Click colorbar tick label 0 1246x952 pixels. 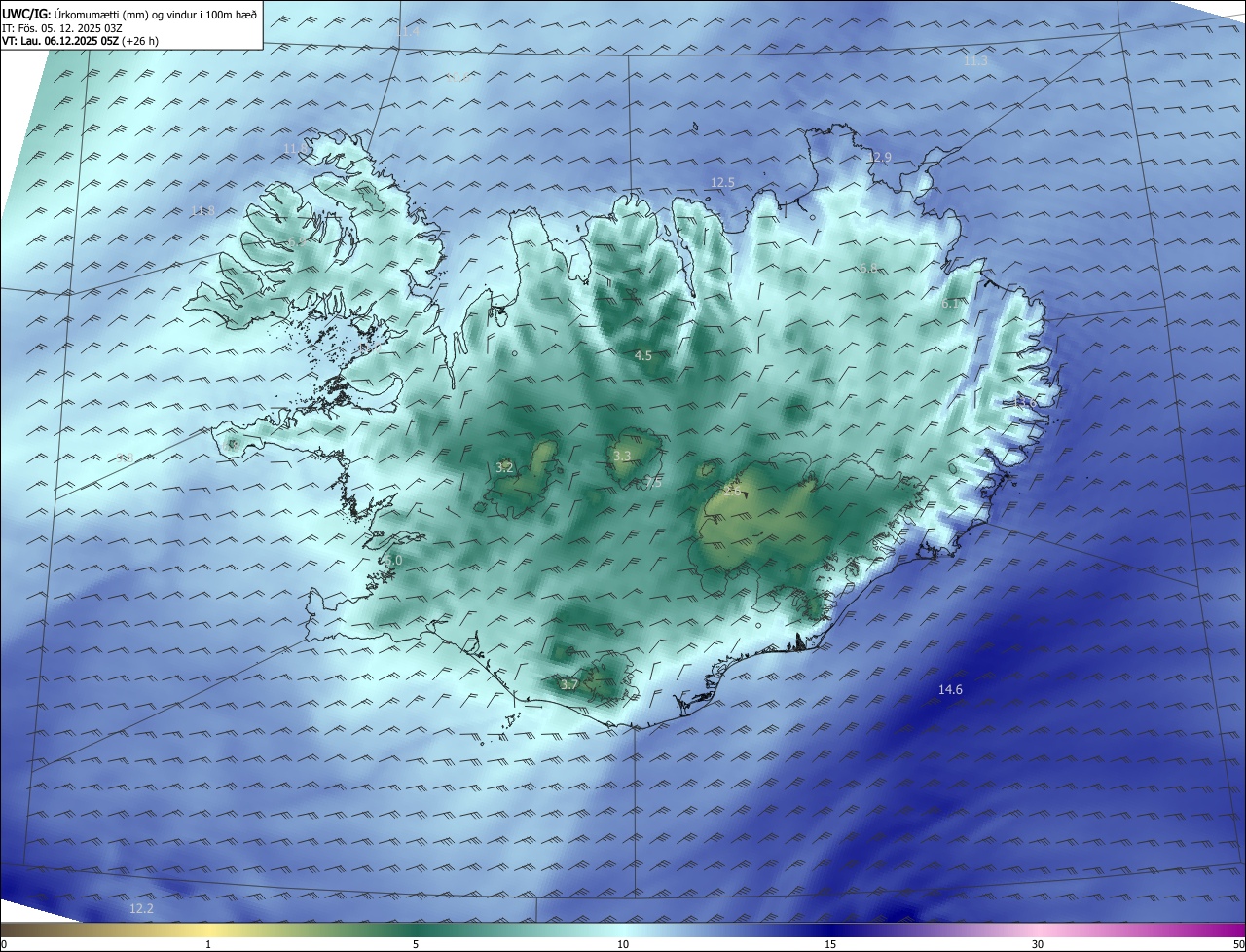(x=3, y=944)
